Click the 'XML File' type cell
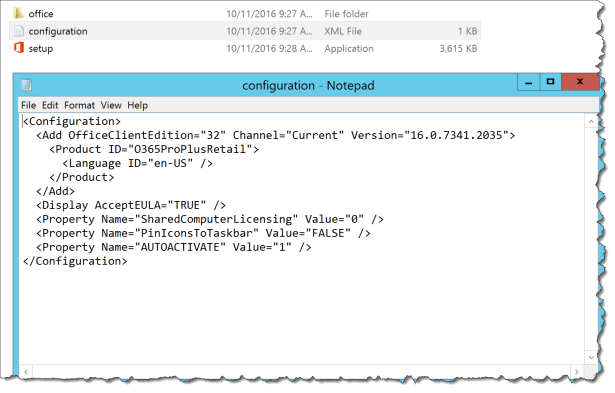Image resolution: width=615 pixels, height=393 pixels. tap(343, 31)
